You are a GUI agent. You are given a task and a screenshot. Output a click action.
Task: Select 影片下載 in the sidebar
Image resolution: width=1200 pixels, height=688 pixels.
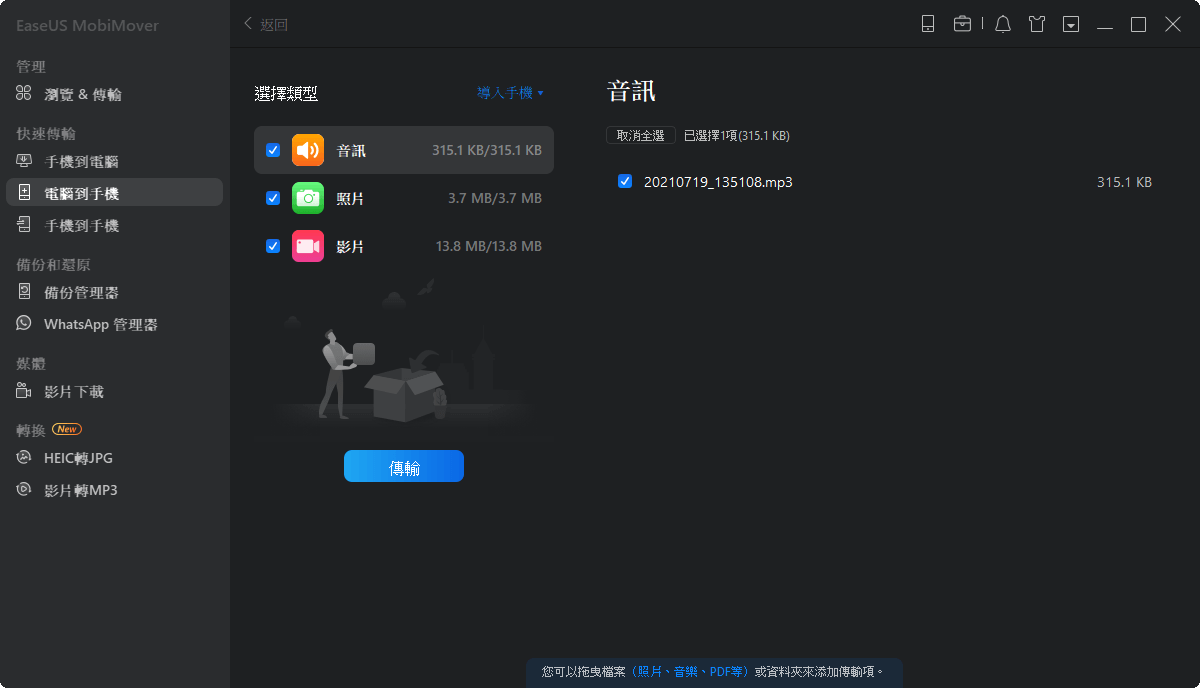point(74,392)
